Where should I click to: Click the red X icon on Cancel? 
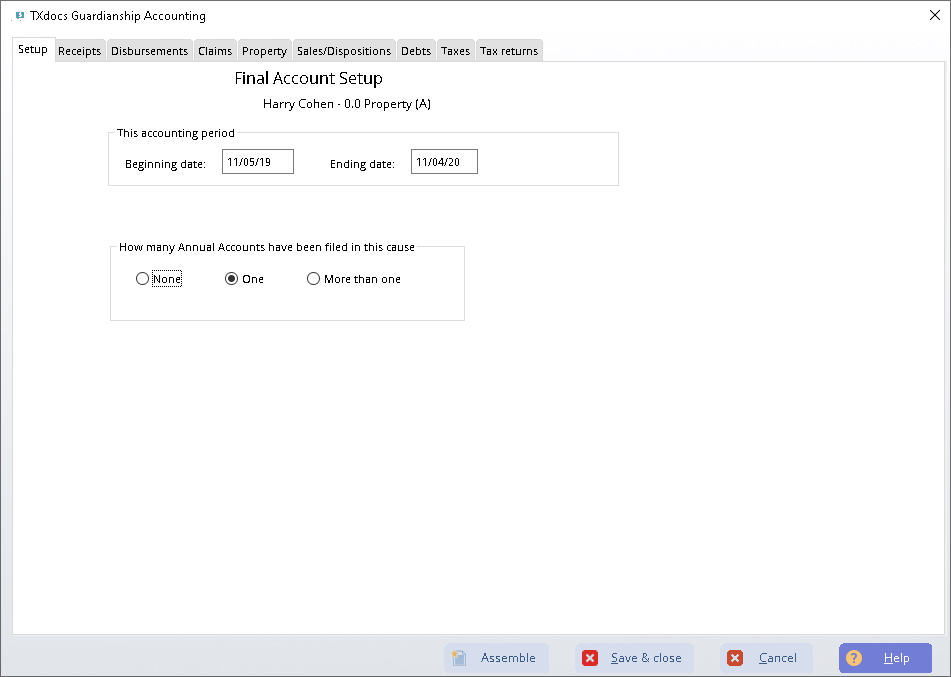(735, 658)
